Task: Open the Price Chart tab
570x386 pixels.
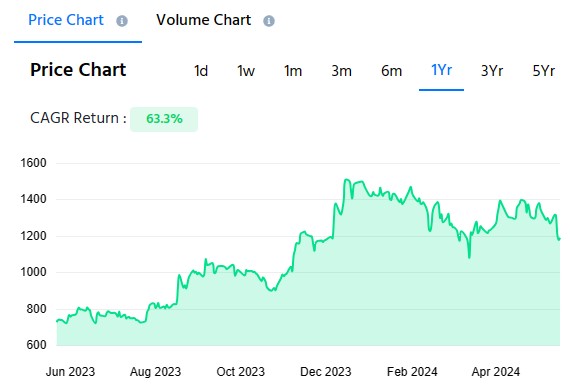Action: [66, 20]
